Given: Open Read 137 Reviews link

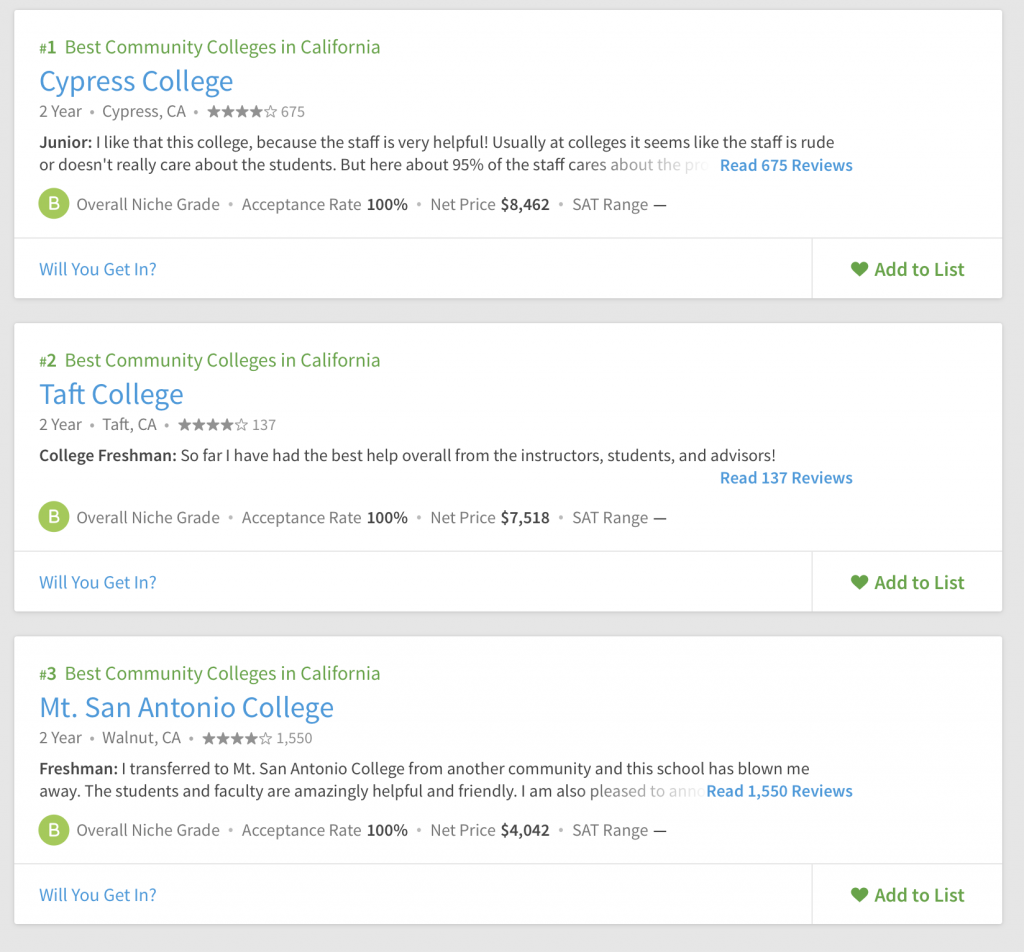Looking at the screenshot, I should (x=786, y=478).
